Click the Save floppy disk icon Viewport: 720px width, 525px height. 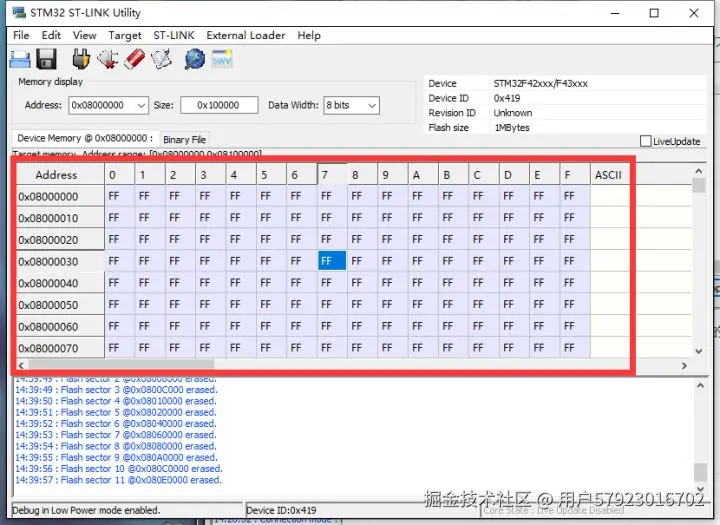click(x=46, y=59)
